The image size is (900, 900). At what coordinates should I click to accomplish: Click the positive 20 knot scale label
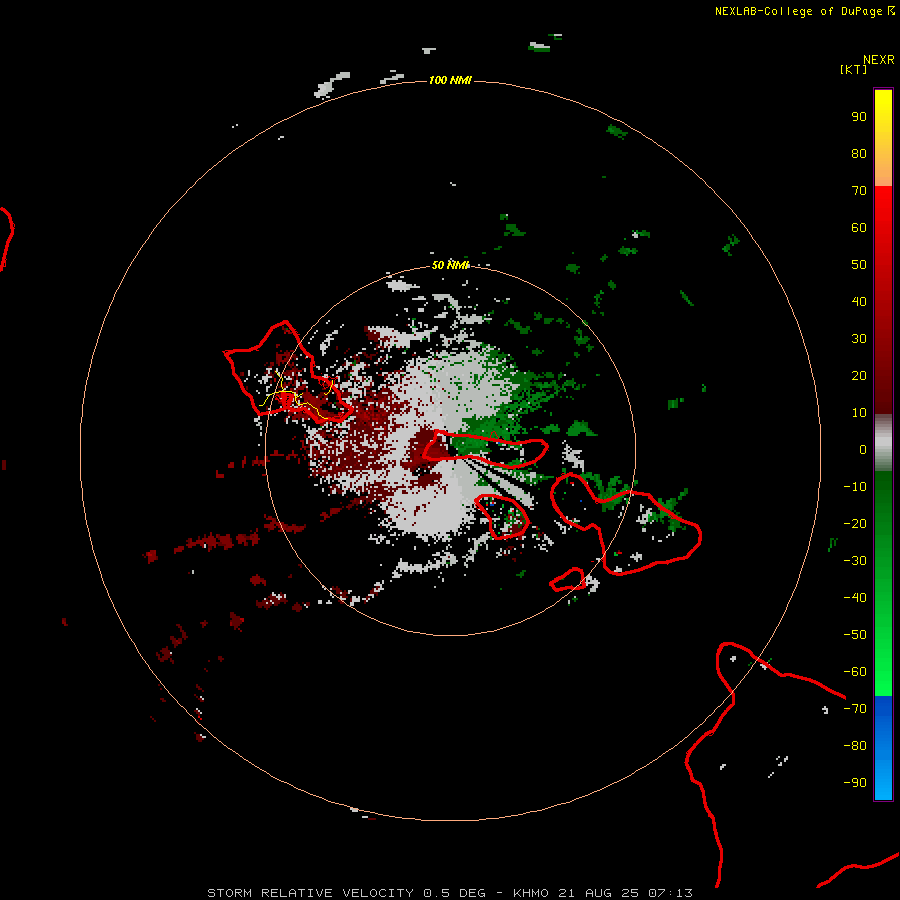[x=859, y=375]
